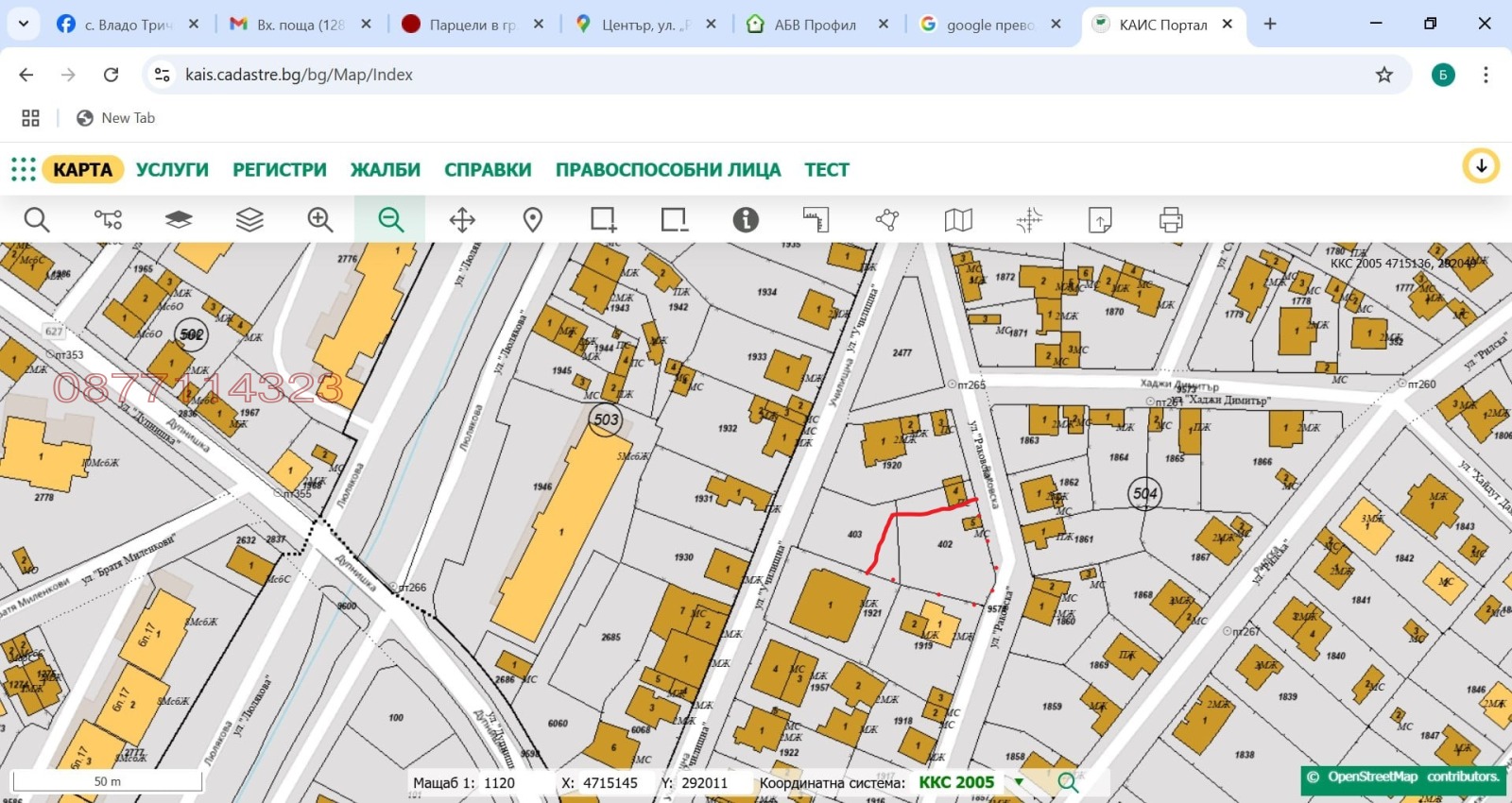Viewport: 1512px width, 803px height.
Task: Select the remove-from-selection rectangle tool
Action: (674, 220)
